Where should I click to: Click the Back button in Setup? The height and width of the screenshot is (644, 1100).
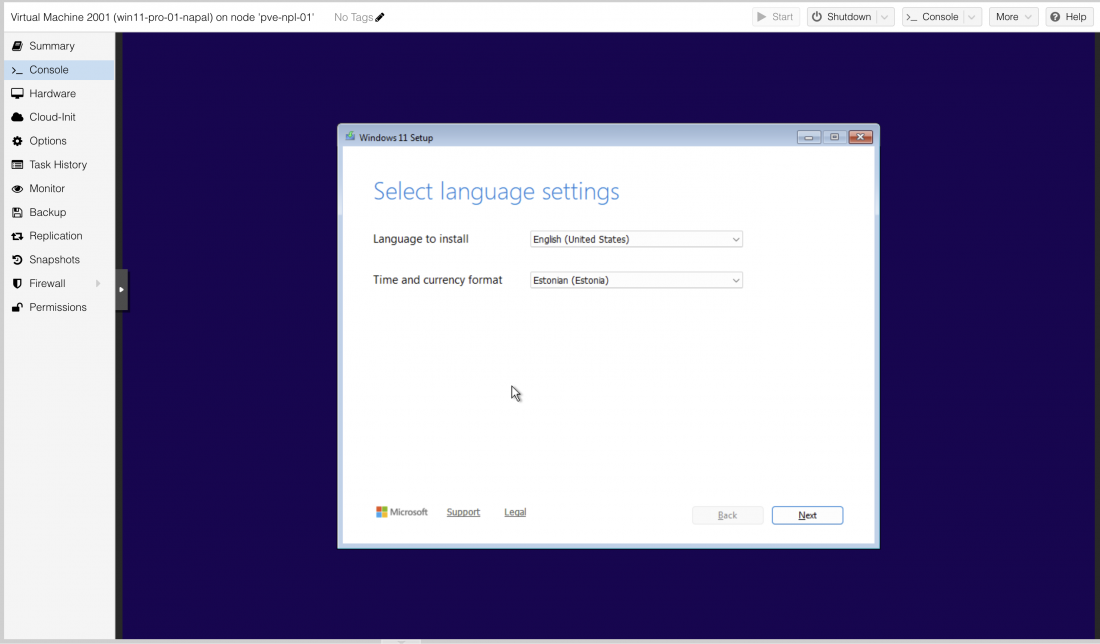point(727,516)
